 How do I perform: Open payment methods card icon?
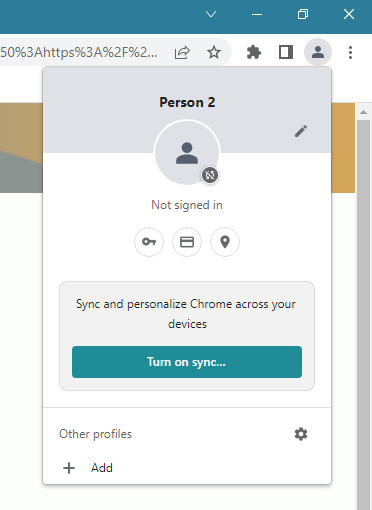(x=187, y=242)
